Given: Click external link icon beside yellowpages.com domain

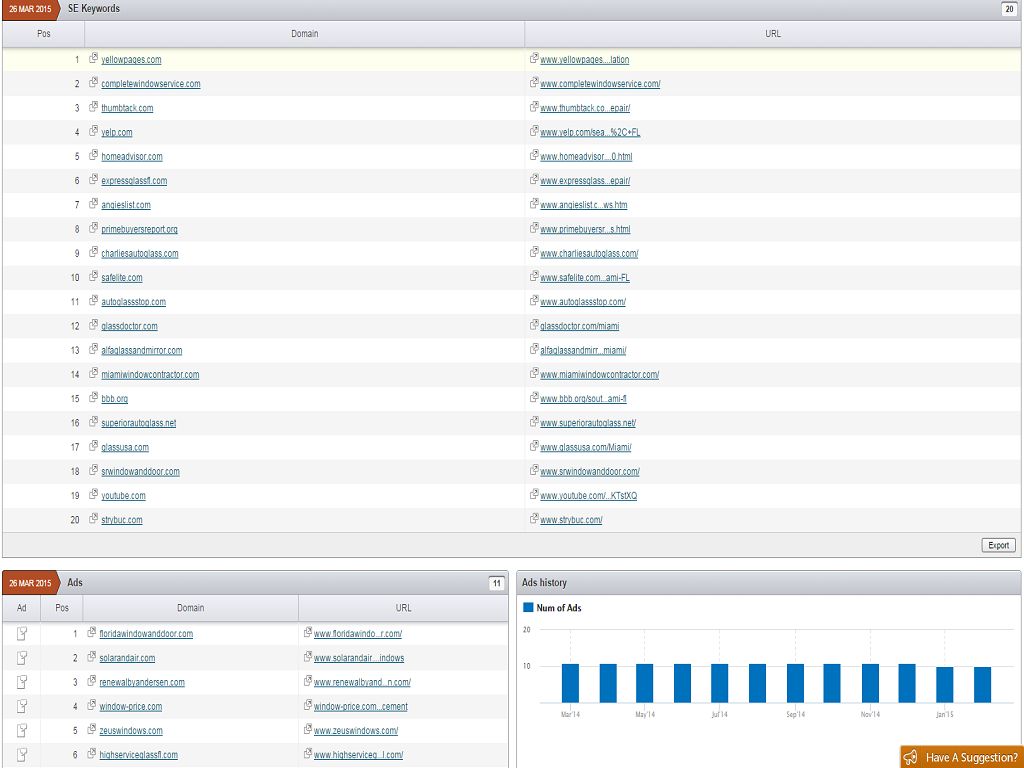Looking at the screenshot, I should pos(94,59).
